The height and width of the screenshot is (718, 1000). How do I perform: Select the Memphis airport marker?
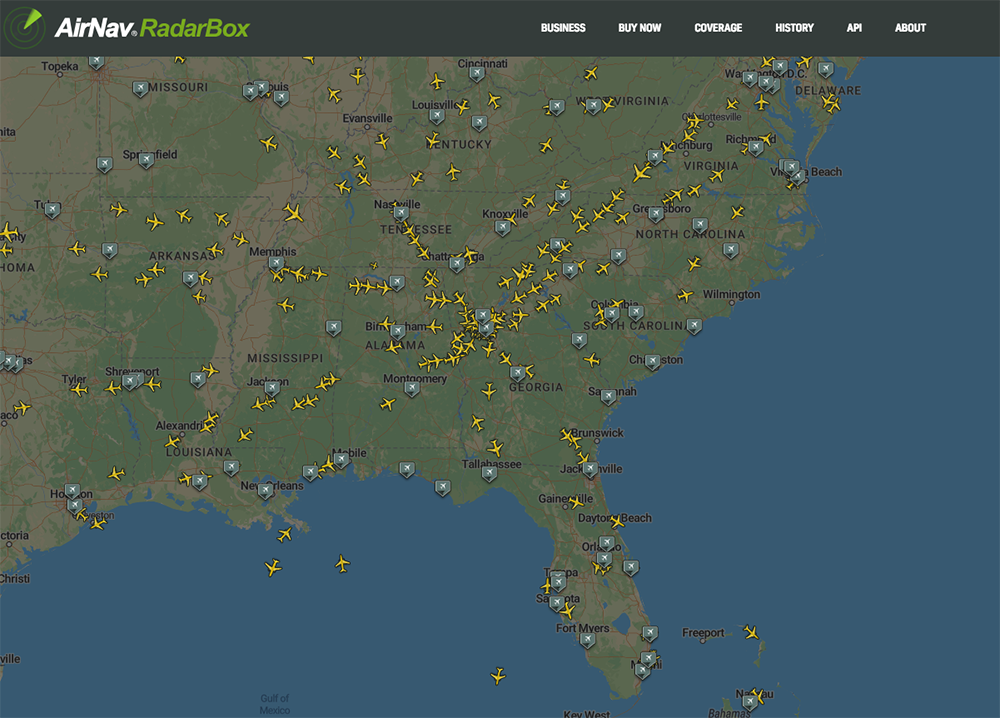(x=275, y=264)
